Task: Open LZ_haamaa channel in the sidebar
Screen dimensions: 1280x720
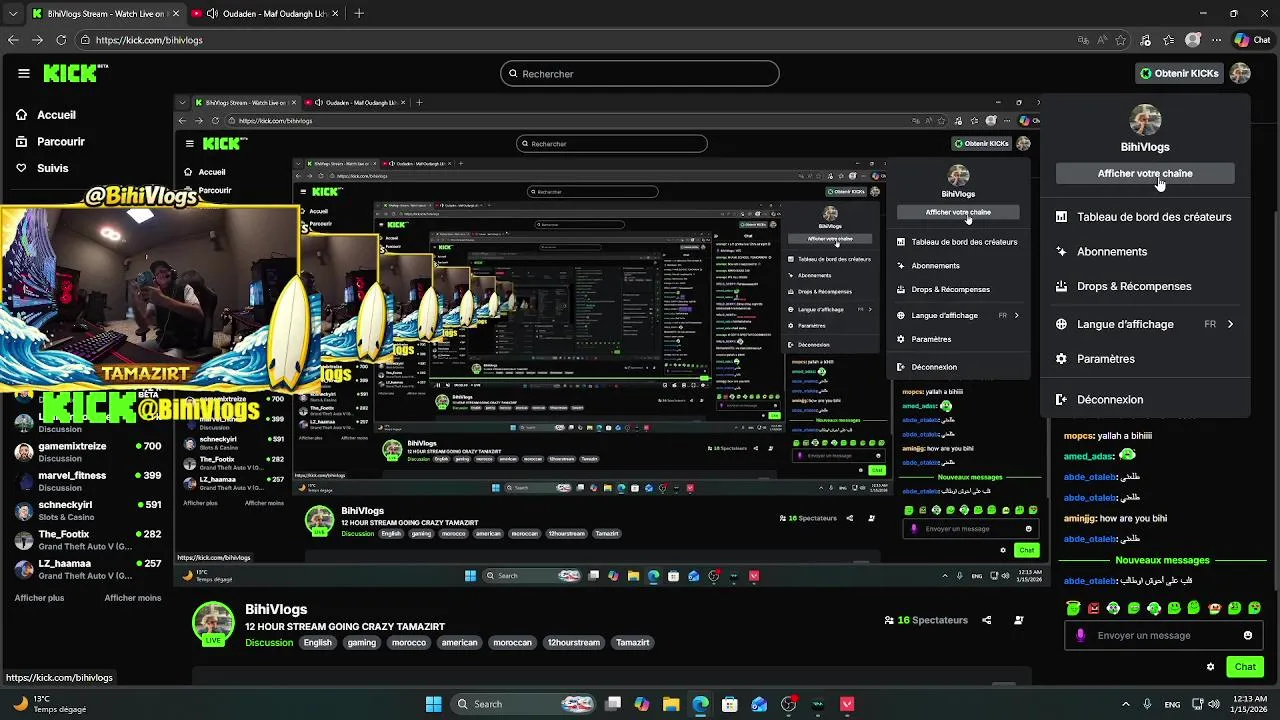Action: click(x=88, y=569)
